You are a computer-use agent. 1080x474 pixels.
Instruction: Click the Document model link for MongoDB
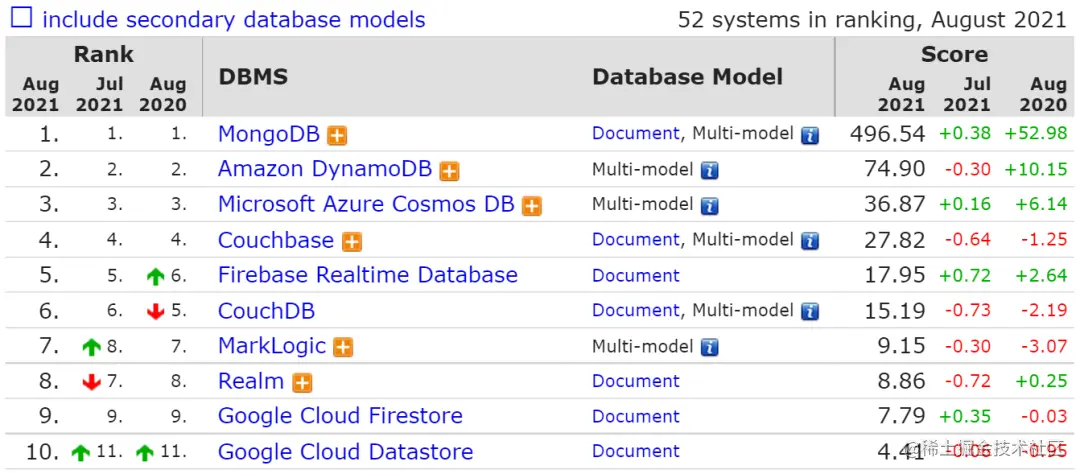tap(635, 134)
